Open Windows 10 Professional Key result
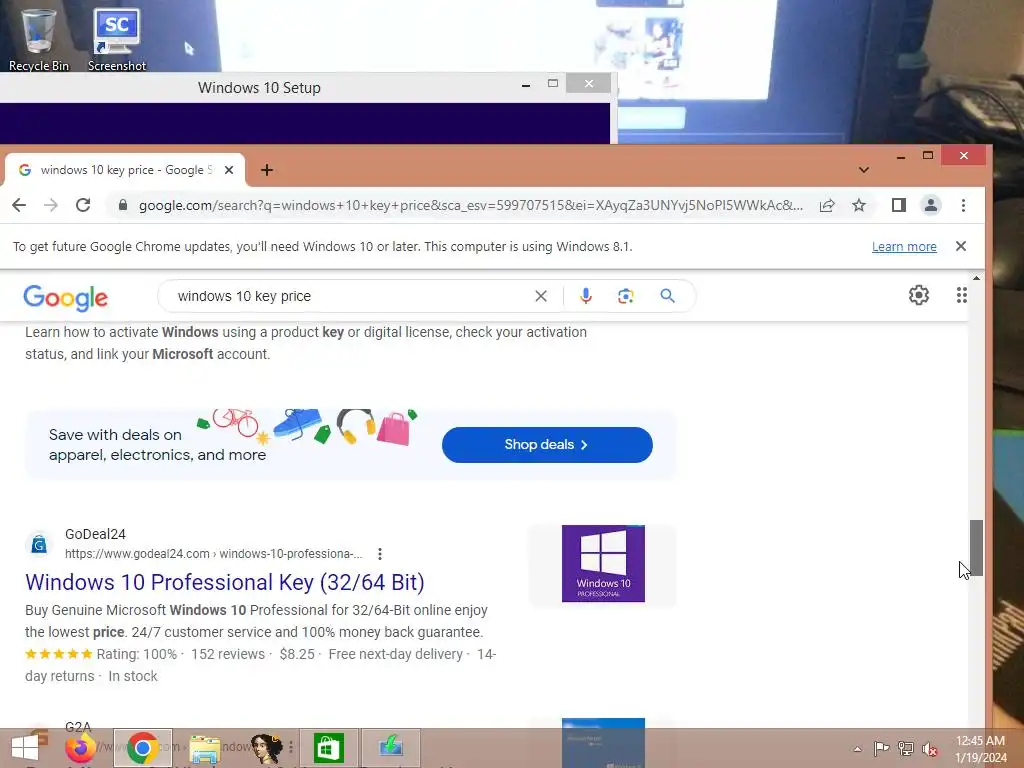 [225, 582]
